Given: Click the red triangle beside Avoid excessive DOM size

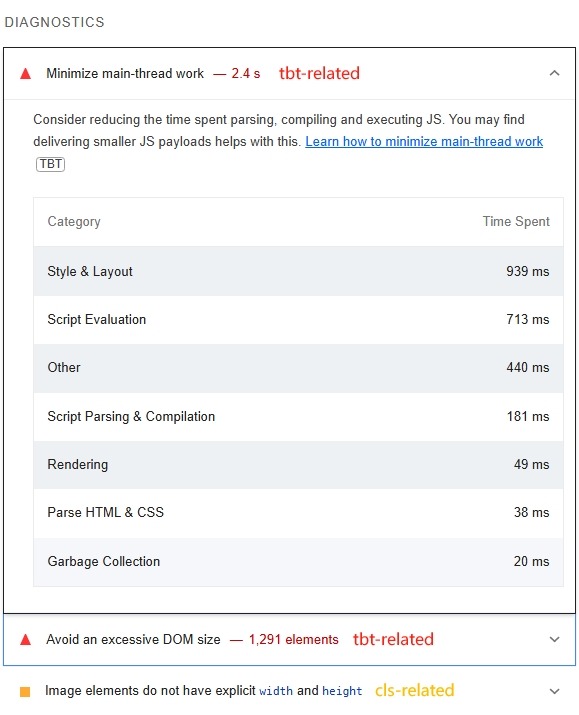Looking at the screenshot, I should pyautogui.click(x=26, y=639).
